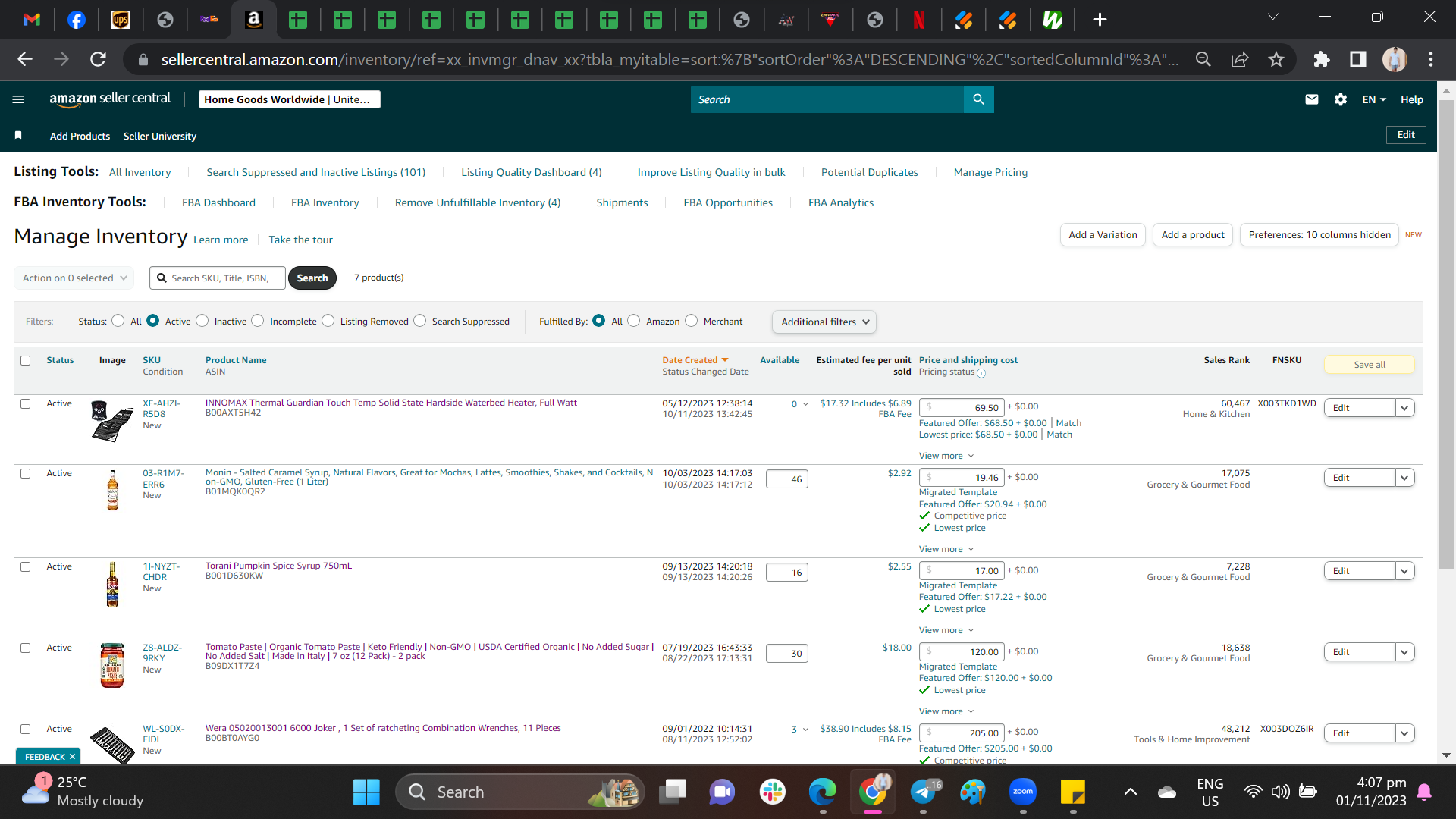Viewport: 1456px width, 819px height.
Task: Open Edit dropdown arrow for Monin Syrup row
Action: pos(1404,478)
